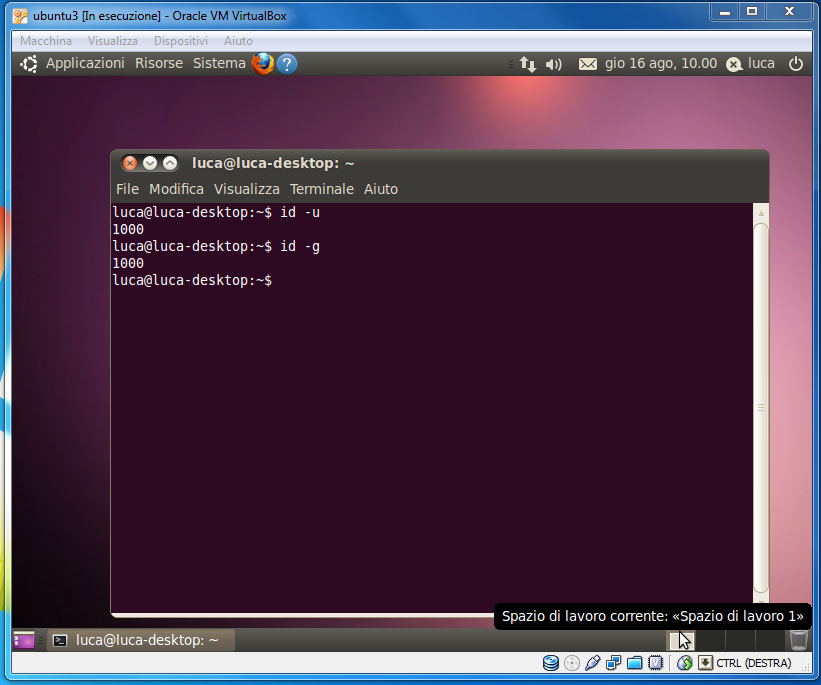Launch Firefox from the top panel

pyautogui.click(x=263, y=63)
